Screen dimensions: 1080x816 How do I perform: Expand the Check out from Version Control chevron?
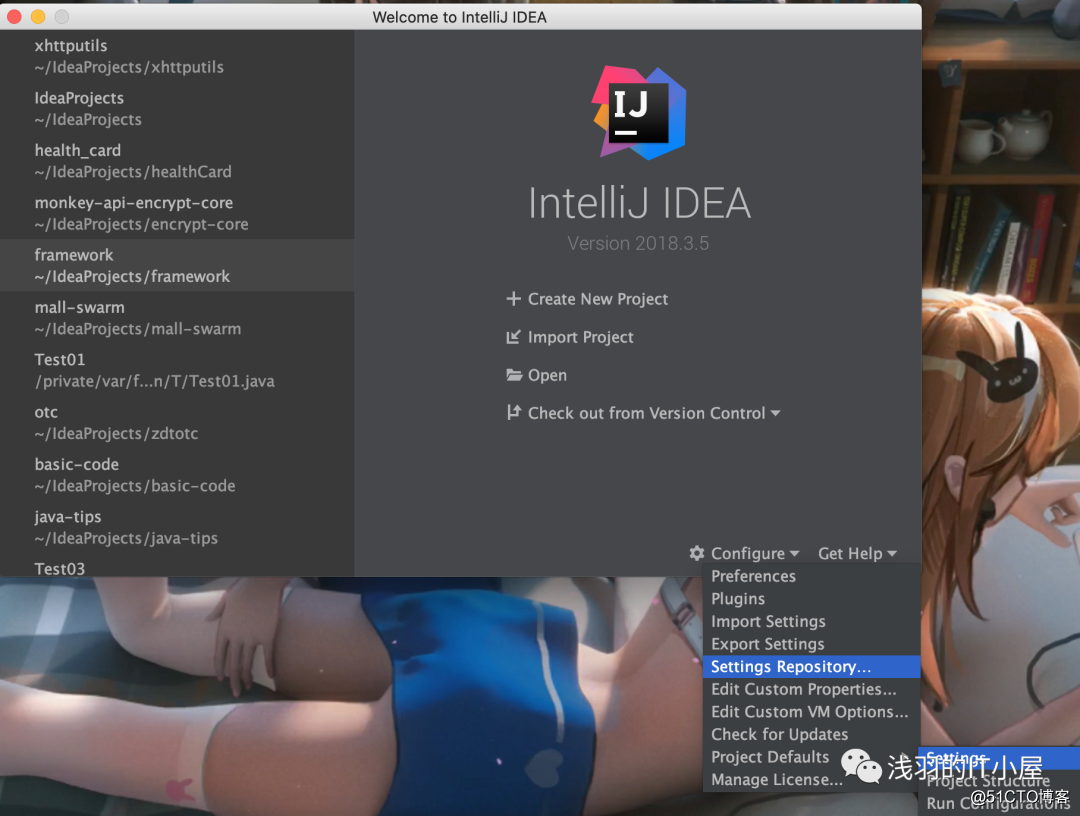point(776,412)
